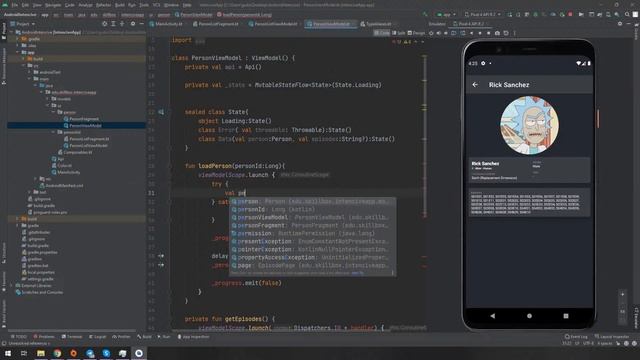Collapse the app module folder in tree
Image resolution: width=640 pixels, height=360 pixels.
coord(18,52)
